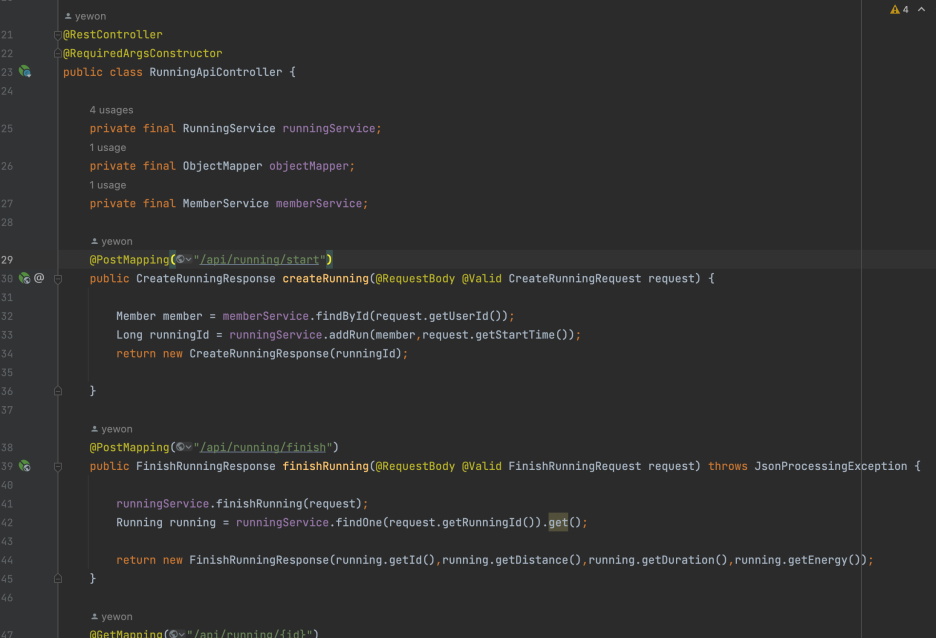Click the @PostMapping annotation on line 38

pos(130,447)
